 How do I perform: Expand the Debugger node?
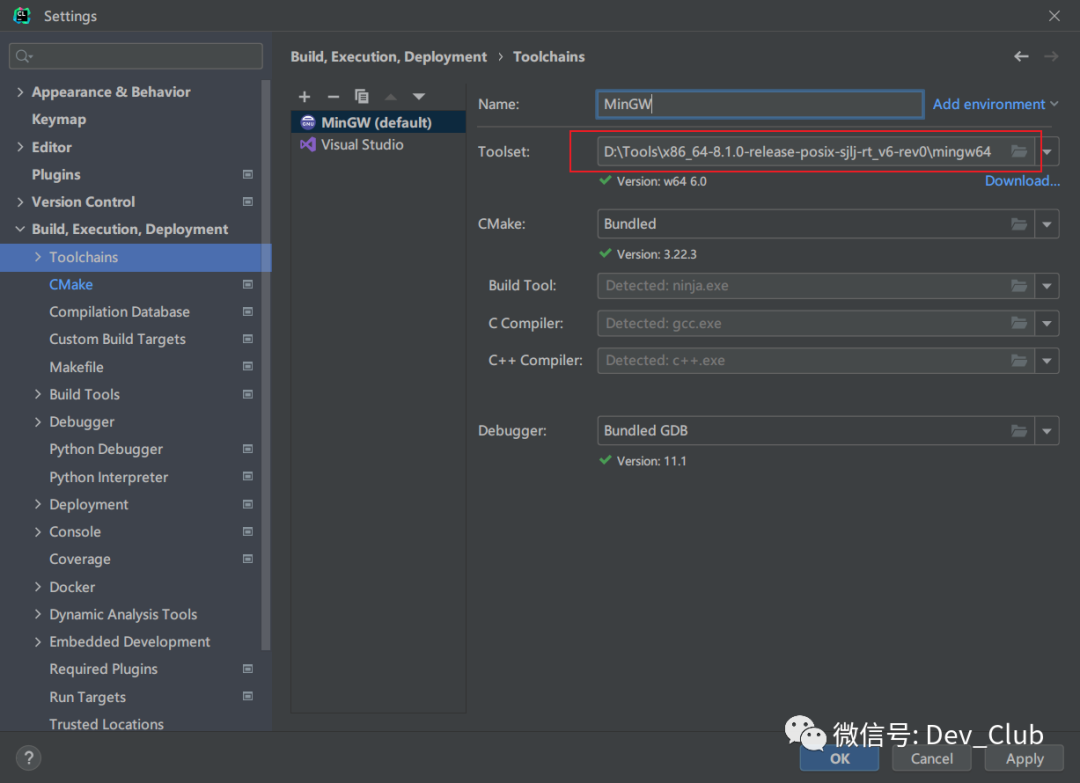point(38,421)
